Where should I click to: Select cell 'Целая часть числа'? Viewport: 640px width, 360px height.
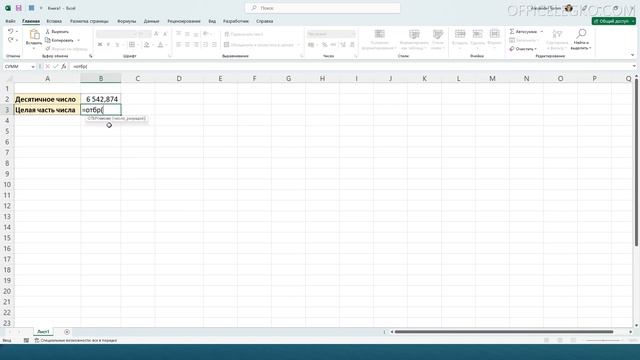pos(47,110)
